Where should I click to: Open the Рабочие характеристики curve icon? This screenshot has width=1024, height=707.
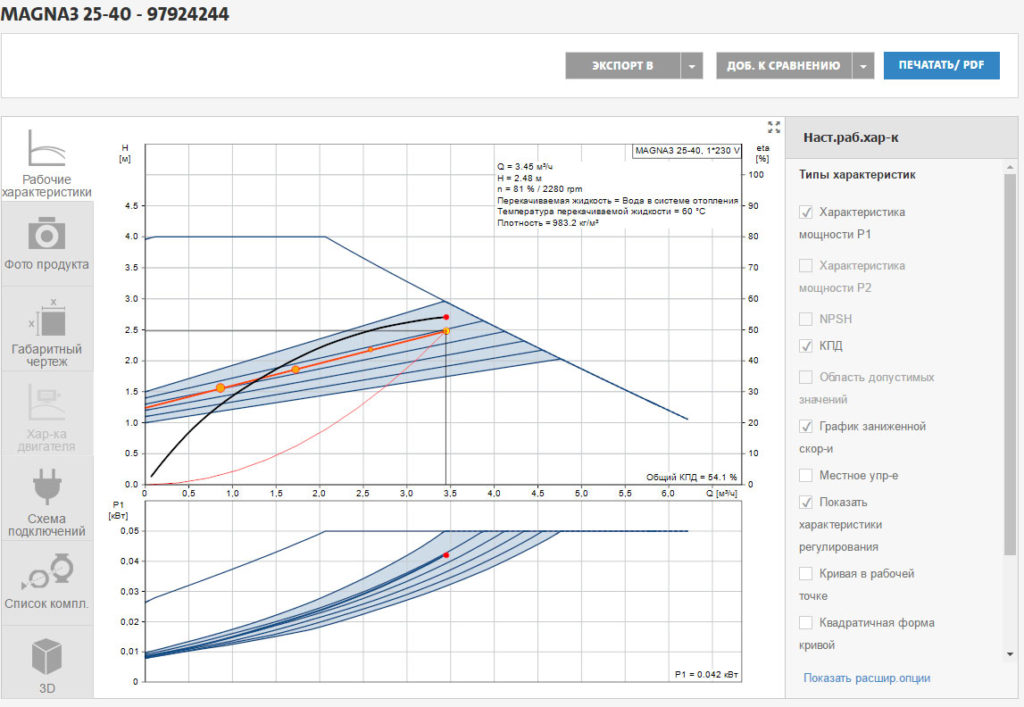(x=47, y=152)
